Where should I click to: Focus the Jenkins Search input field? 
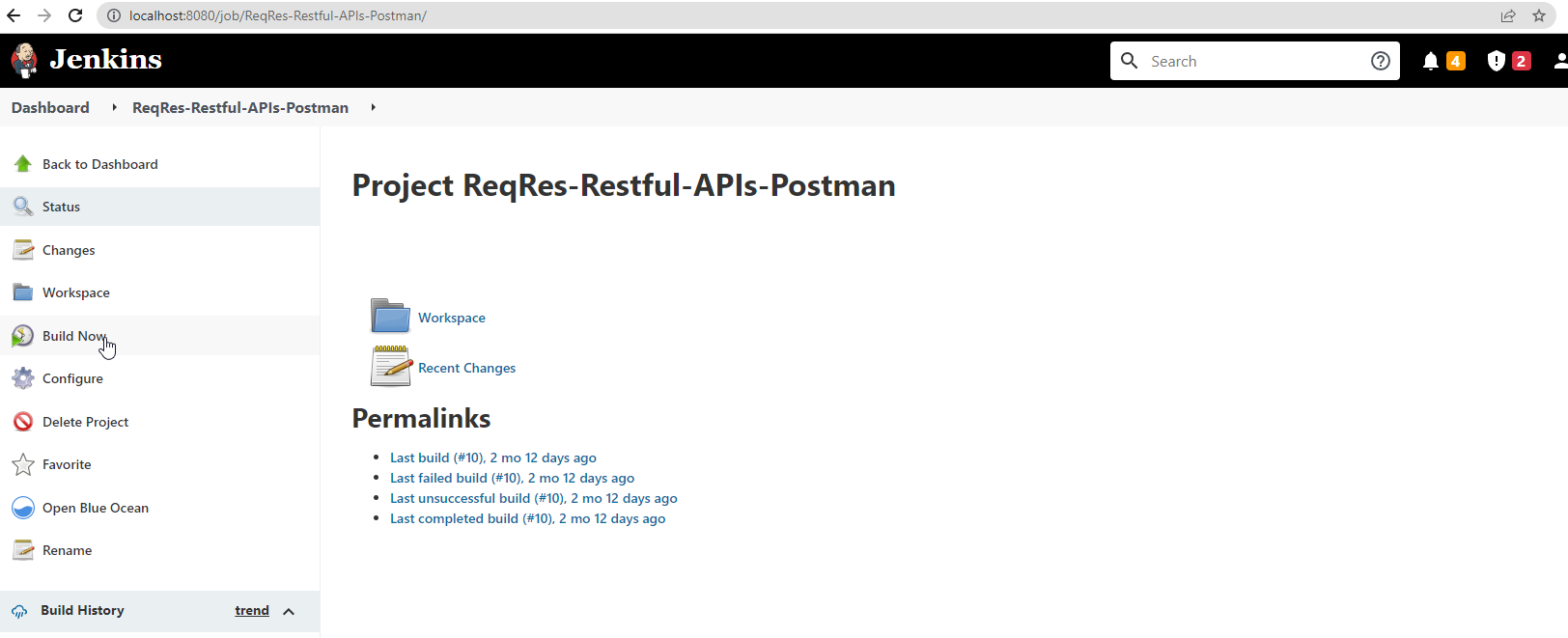tap(1255, 61)
